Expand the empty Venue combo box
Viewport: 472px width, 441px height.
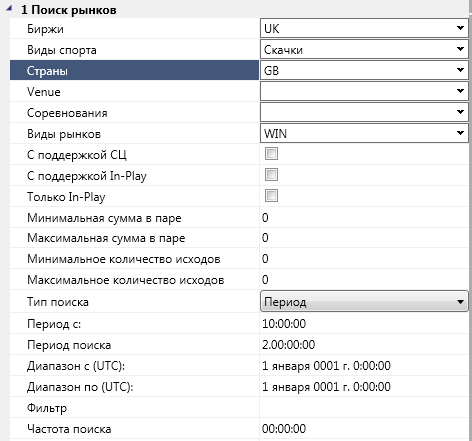pyautogui.click(x=364, y=91)
